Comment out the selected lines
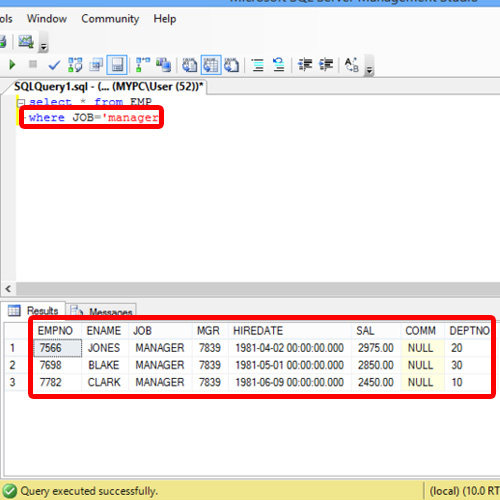This screenshot has height=500, width=500. (x=258, y=65)
